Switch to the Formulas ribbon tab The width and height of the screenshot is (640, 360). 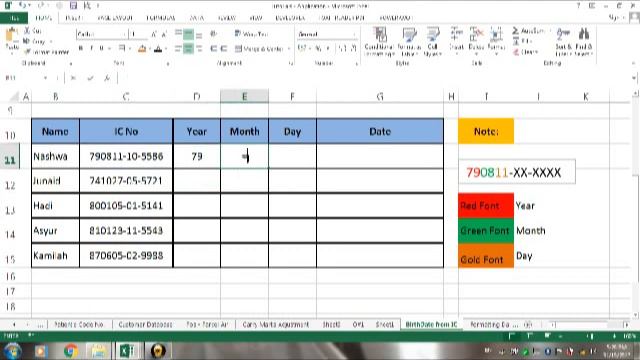tap(161, 18)
